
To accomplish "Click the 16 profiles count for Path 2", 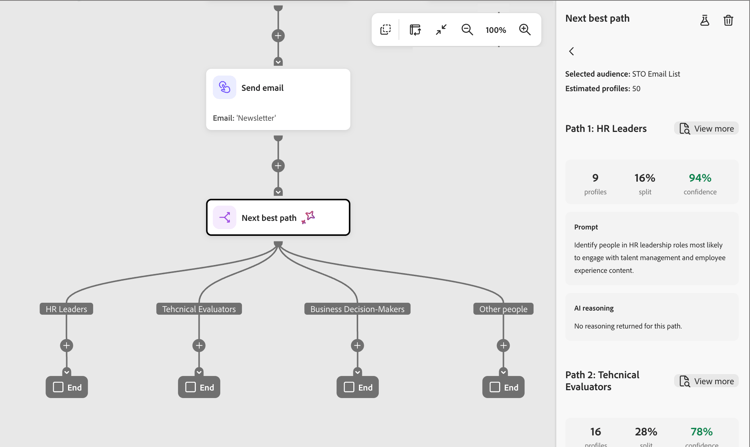I will [x=596, y=432].
